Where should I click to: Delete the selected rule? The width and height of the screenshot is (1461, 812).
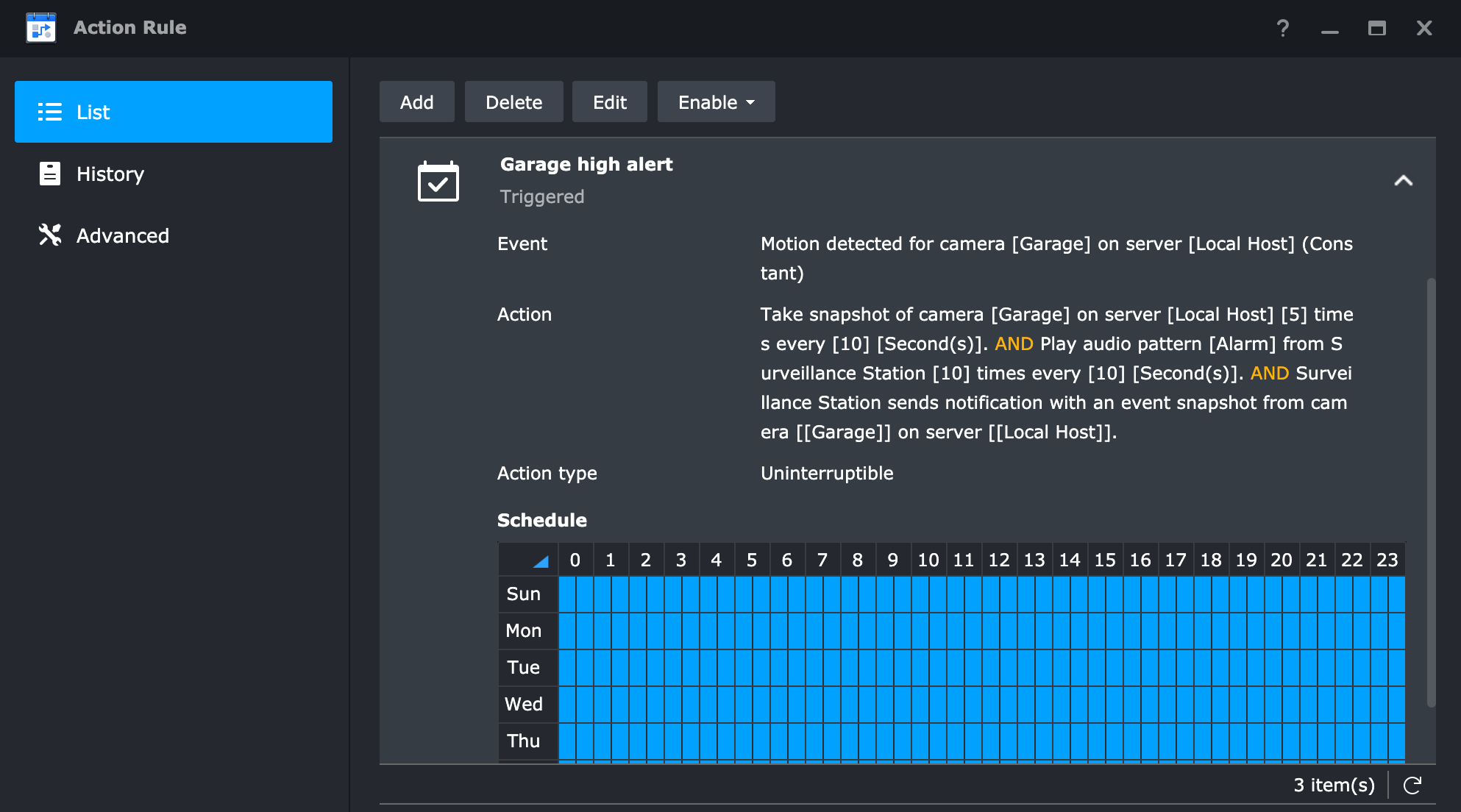point(514,101)
